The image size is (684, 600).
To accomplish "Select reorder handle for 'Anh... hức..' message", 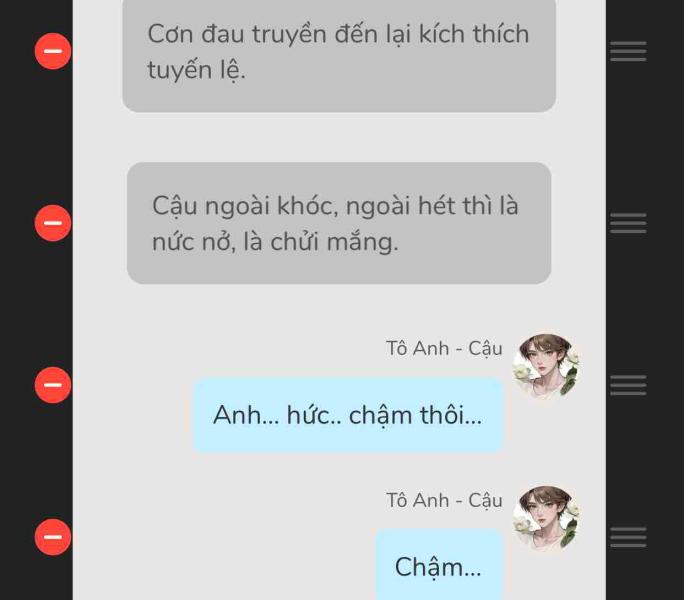I will (x=628, y=385).
